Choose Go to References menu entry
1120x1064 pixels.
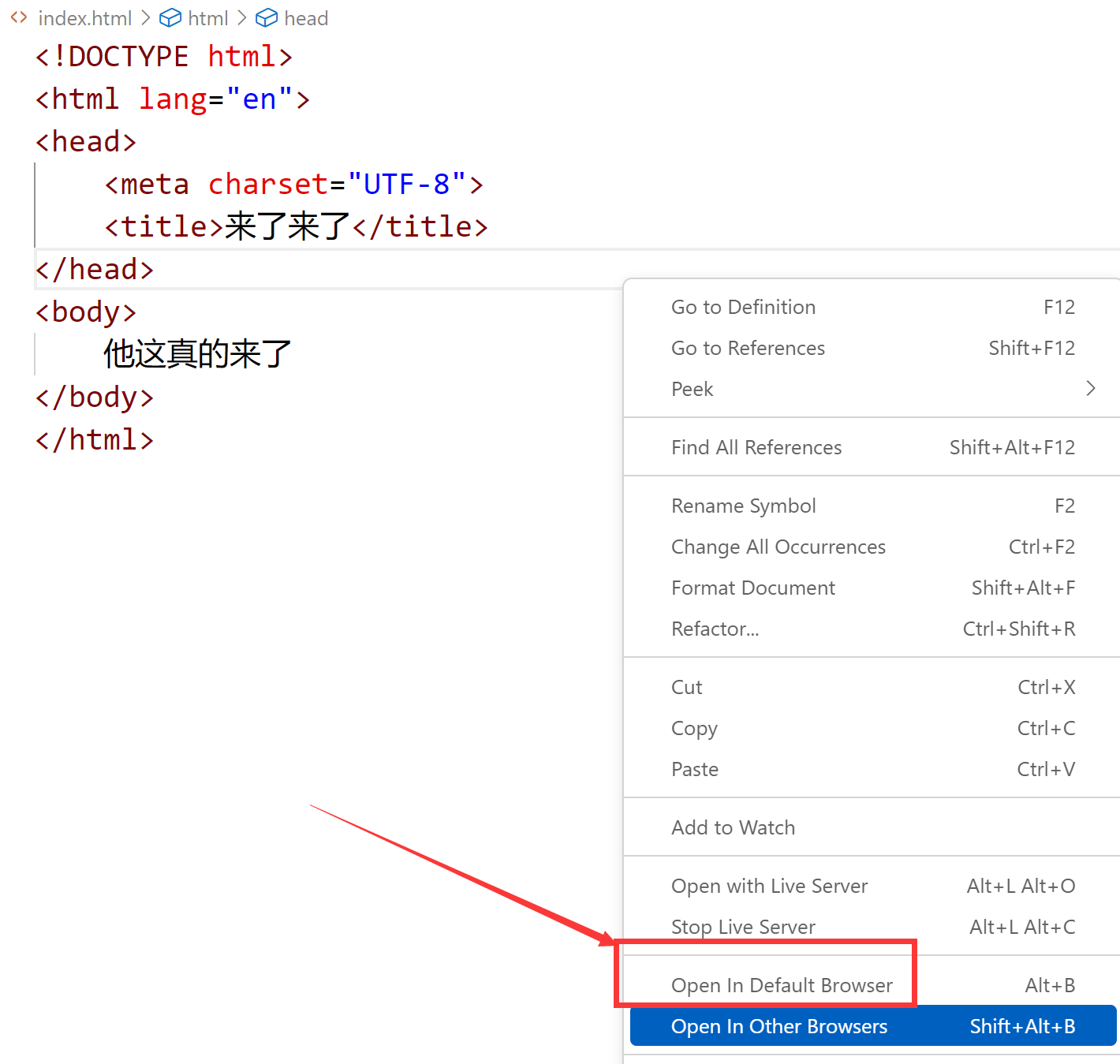click(873, 348)
